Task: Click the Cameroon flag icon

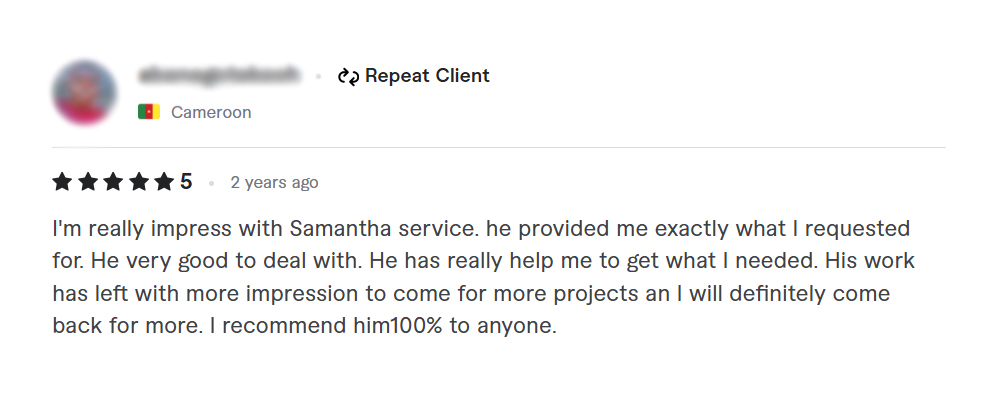Action: (149, 112)
